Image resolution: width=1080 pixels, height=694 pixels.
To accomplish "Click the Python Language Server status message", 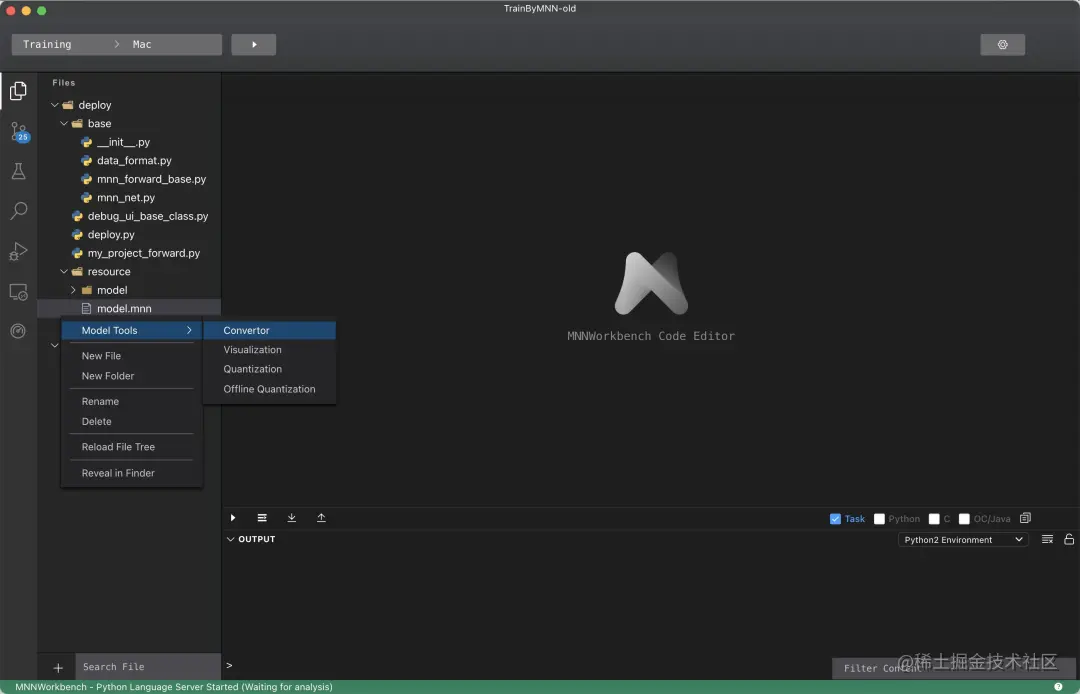I will click(x=174, y=686).
